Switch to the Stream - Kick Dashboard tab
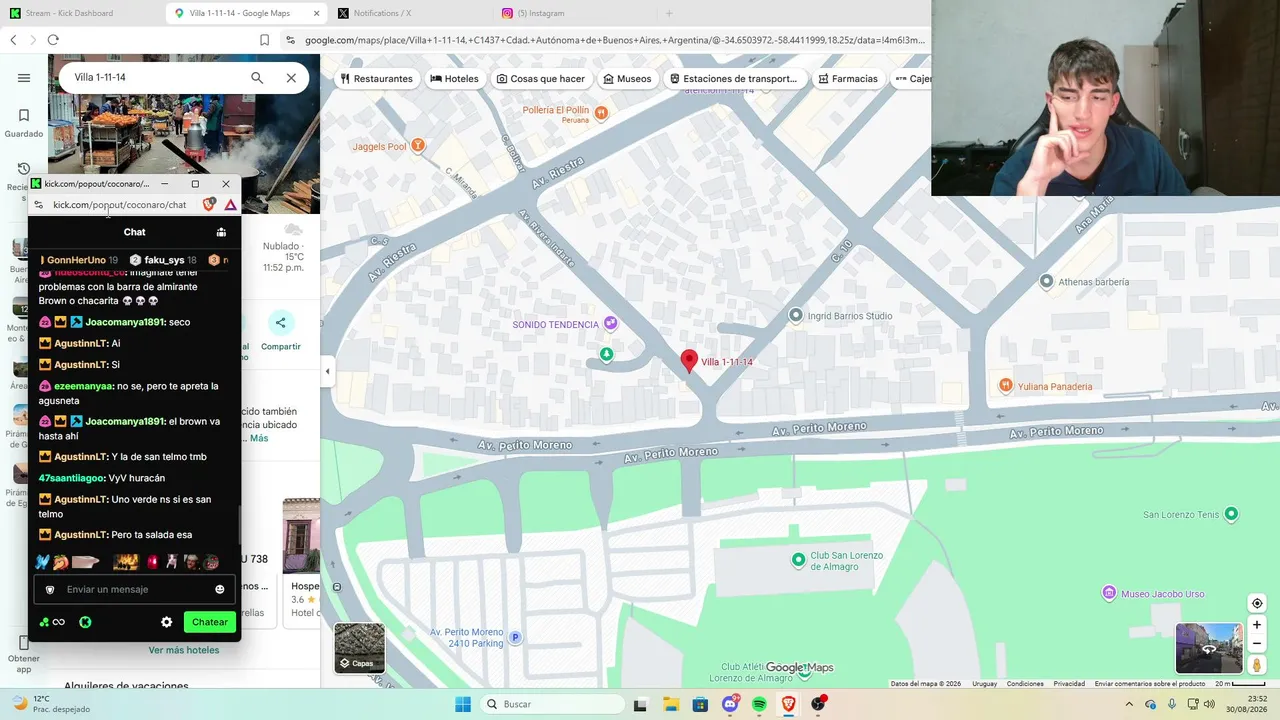Image resolution: width=1280 pixels, height=720 pixels. 82,13
